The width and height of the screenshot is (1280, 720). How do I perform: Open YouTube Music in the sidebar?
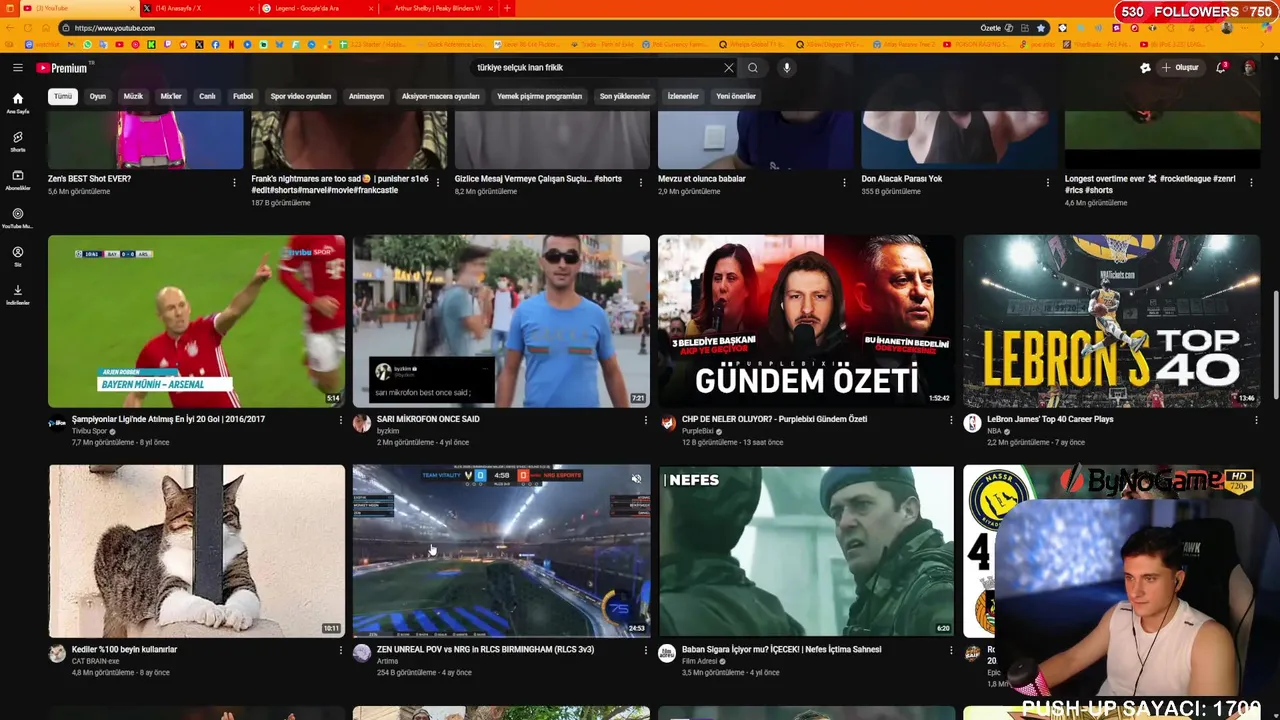(x=17, y=218)
